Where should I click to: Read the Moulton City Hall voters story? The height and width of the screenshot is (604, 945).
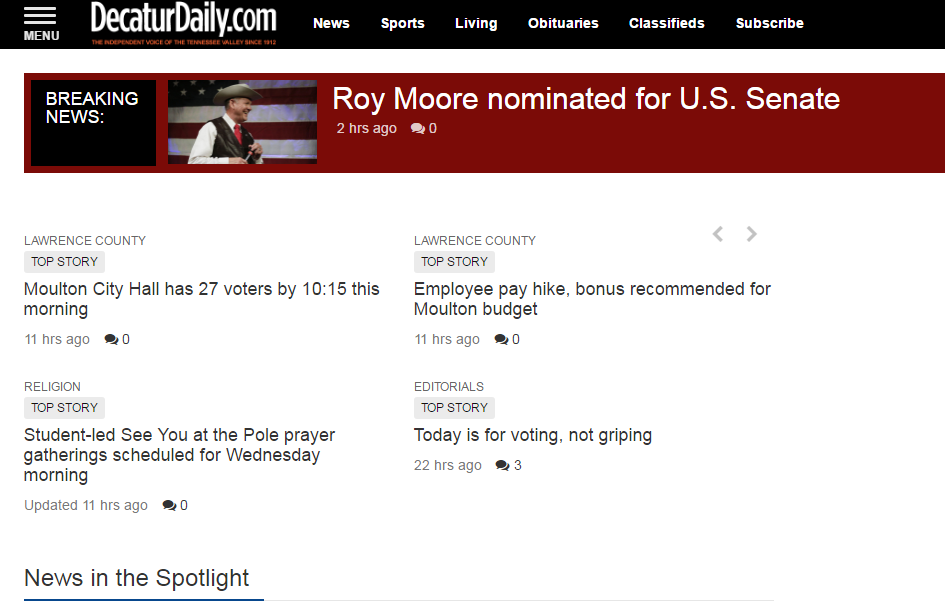click(202, 299)
